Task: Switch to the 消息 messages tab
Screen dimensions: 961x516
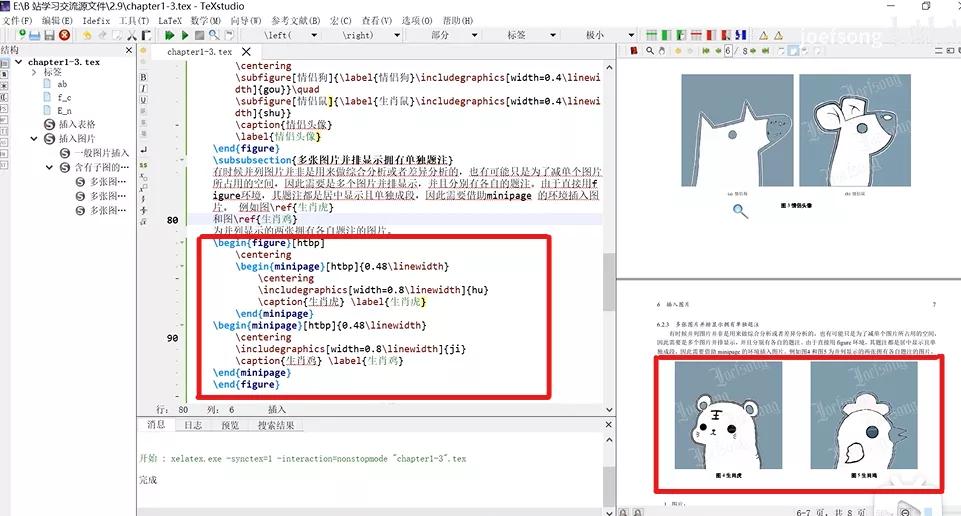Action: (x=156, y=425)
